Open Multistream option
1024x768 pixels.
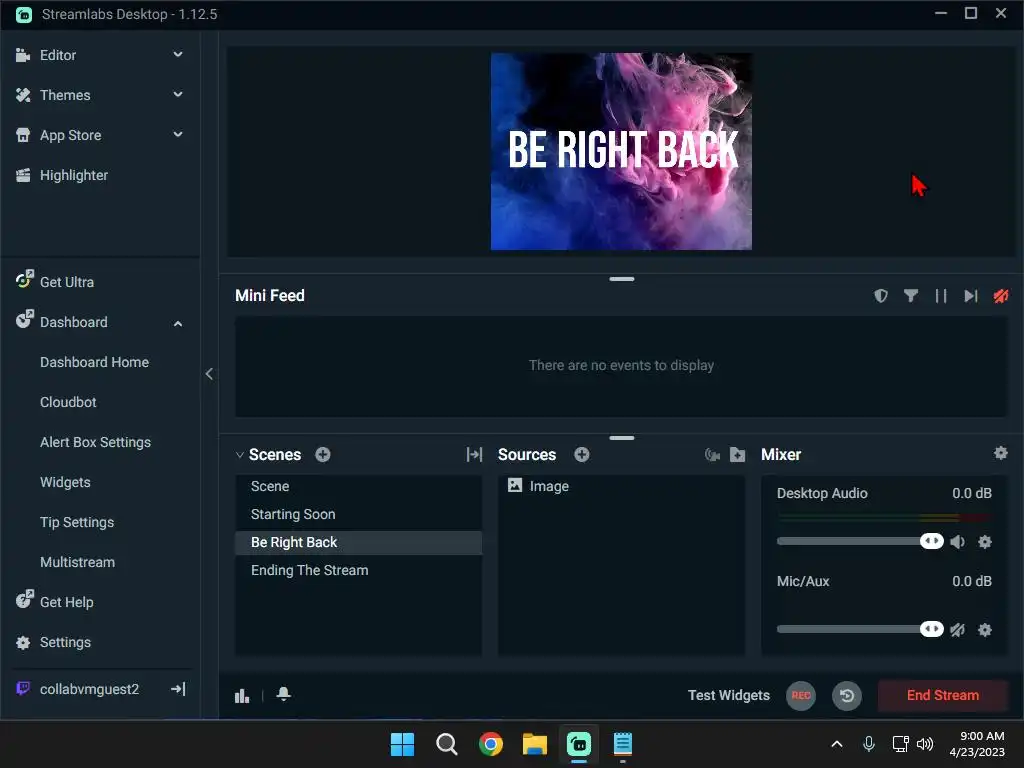[x=77, y=562]
